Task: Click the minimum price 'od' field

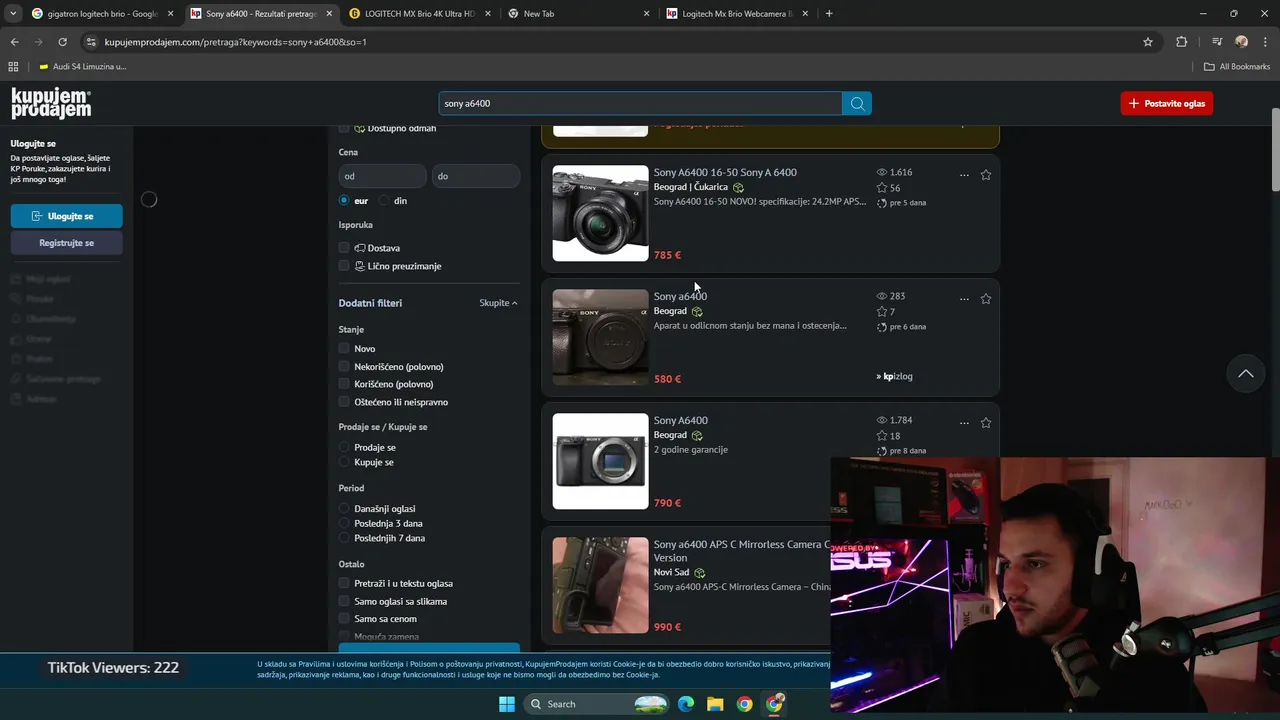Action: point(383,176)
